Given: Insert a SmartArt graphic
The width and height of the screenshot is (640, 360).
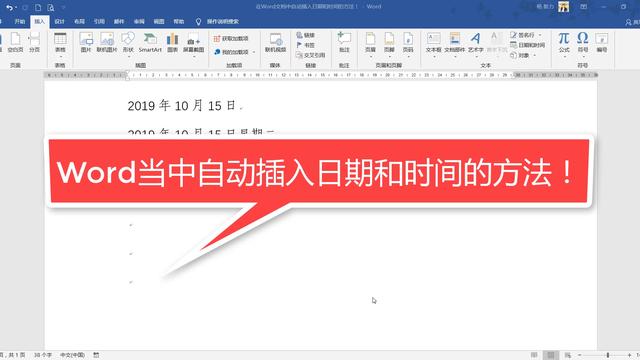Looking at the screenshot, I should pos(150,43).
